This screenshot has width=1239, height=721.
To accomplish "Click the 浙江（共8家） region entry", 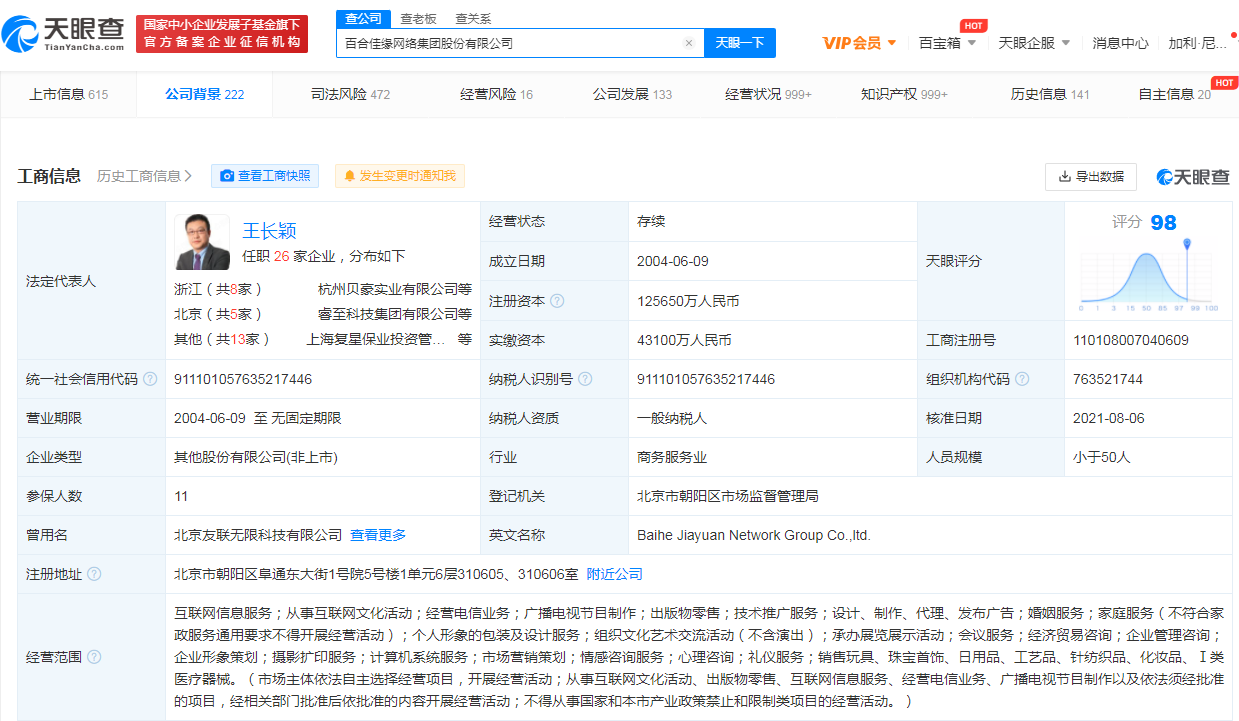I will (218, 289).
